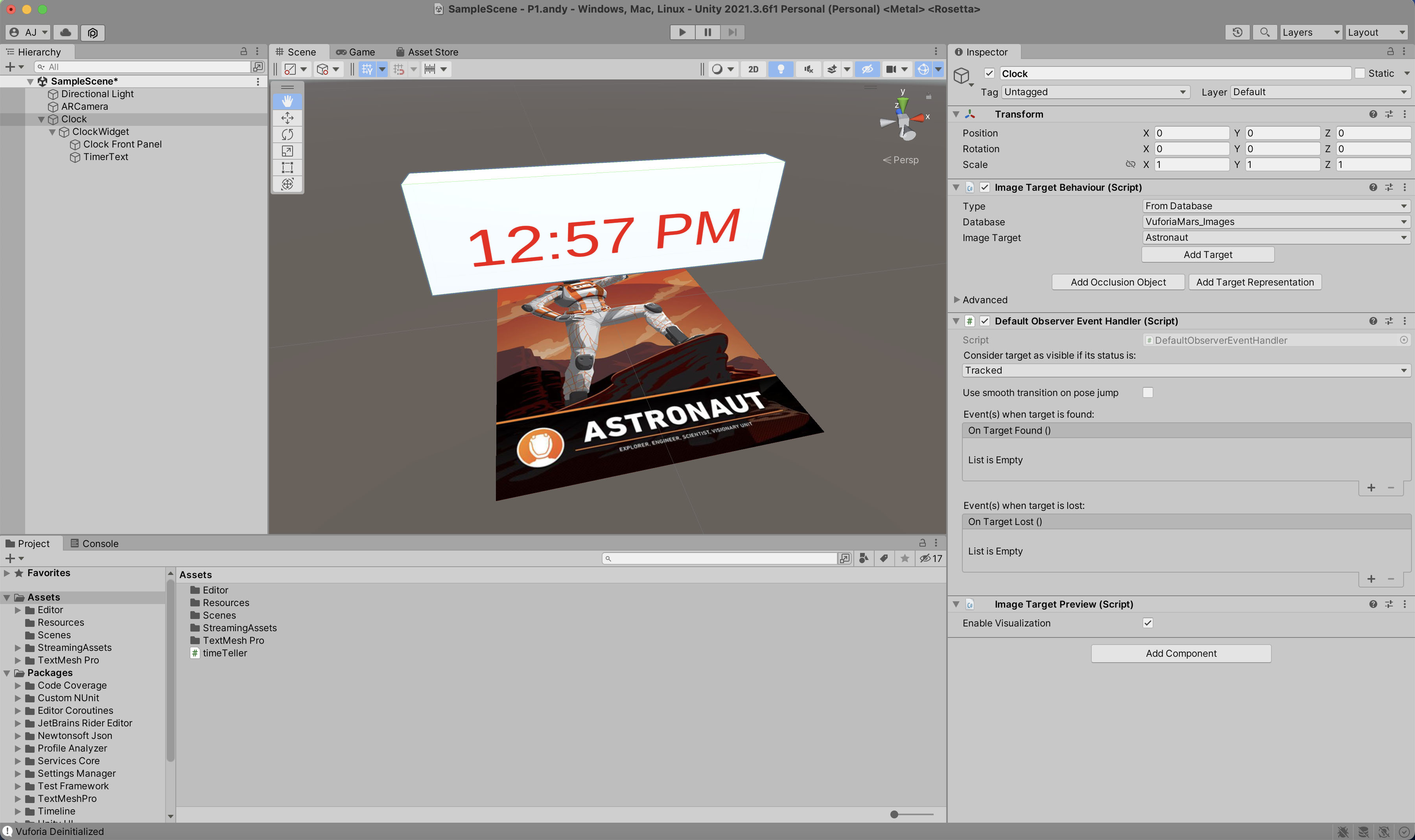Disable Image Target Behaviour script checkbox
The image size is (1415, 840).
click(985, 187)
